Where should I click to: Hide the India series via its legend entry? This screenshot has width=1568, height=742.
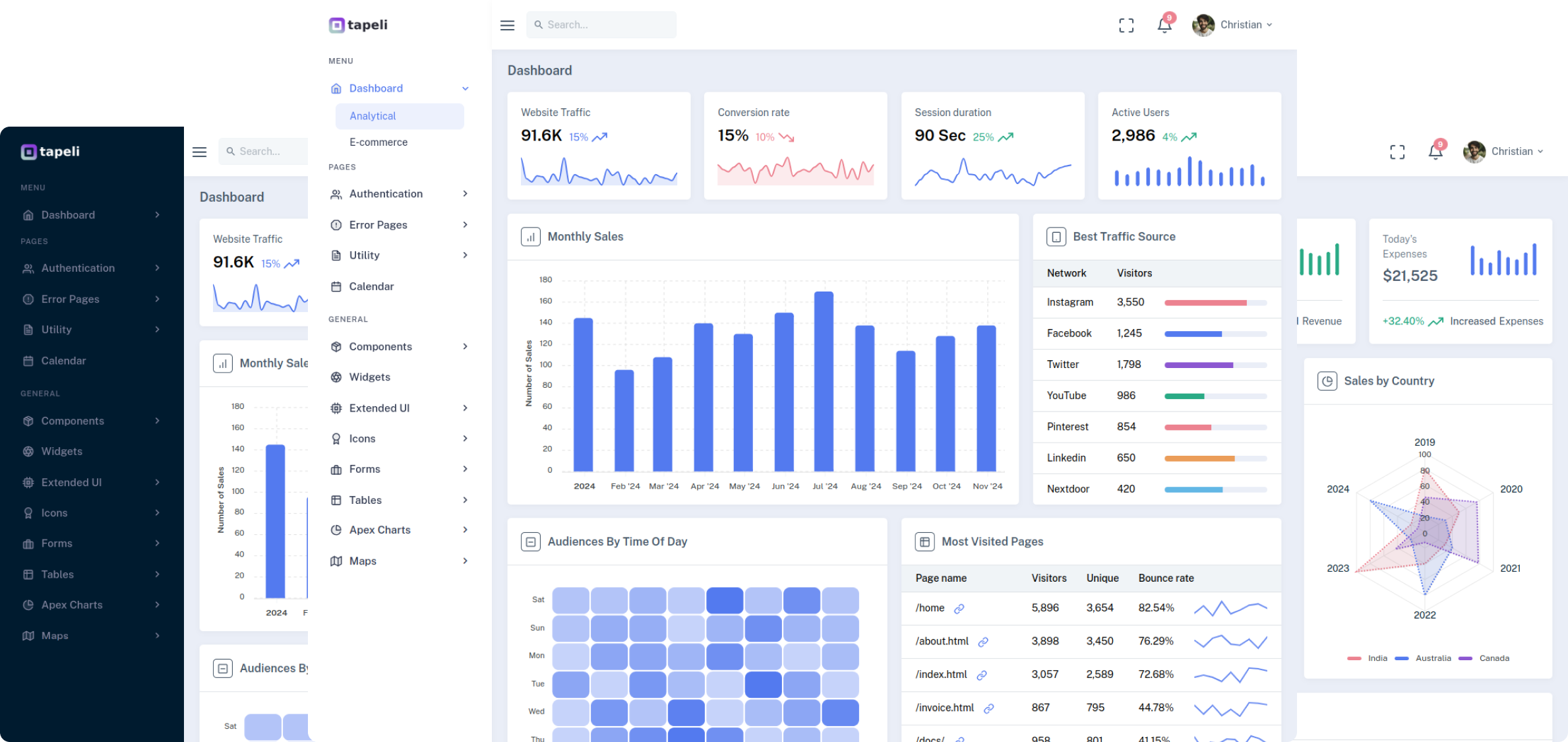pos(1368,658)
